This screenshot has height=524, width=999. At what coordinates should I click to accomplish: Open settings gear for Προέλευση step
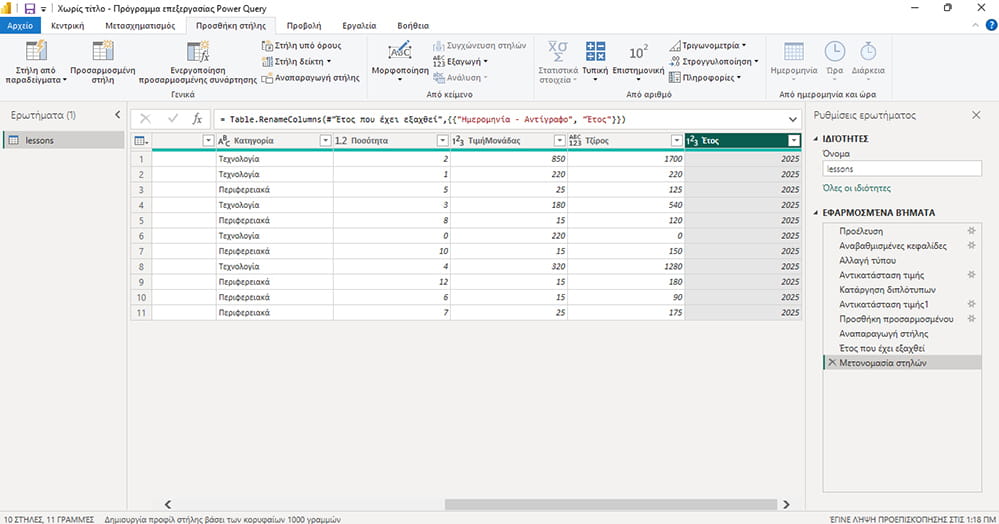972,231
